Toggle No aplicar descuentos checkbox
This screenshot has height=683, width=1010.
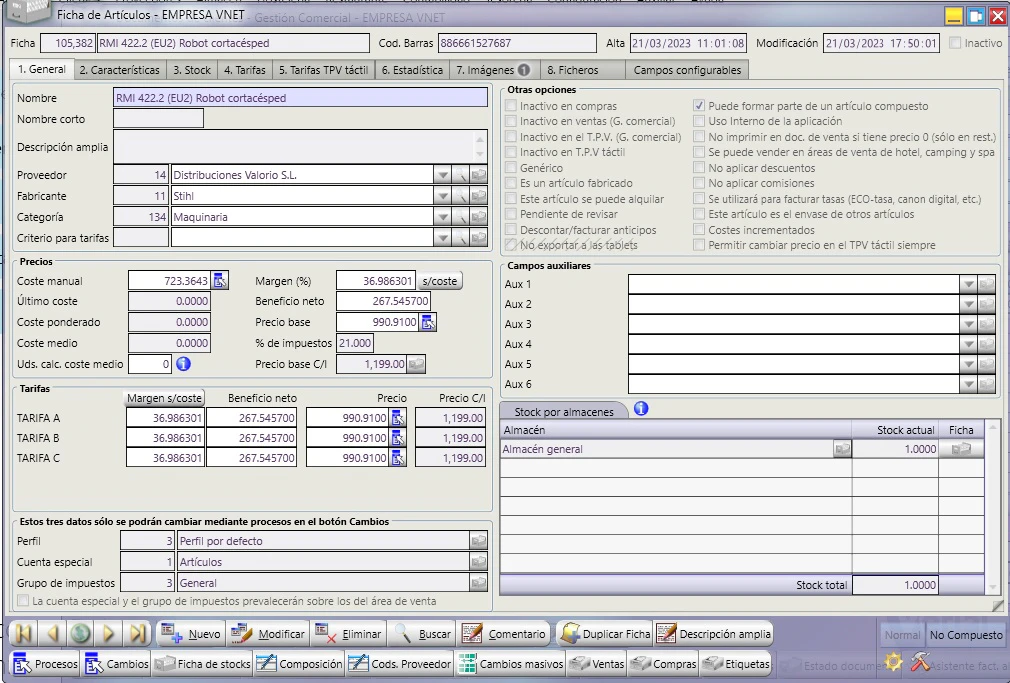pos(699,168)
